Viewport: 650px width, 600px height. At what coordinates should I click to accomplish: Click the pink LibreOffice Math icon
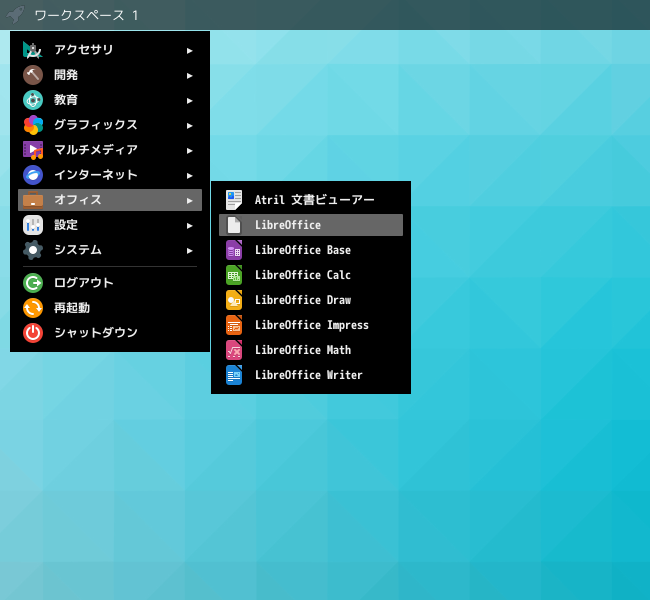pos(234,350)
